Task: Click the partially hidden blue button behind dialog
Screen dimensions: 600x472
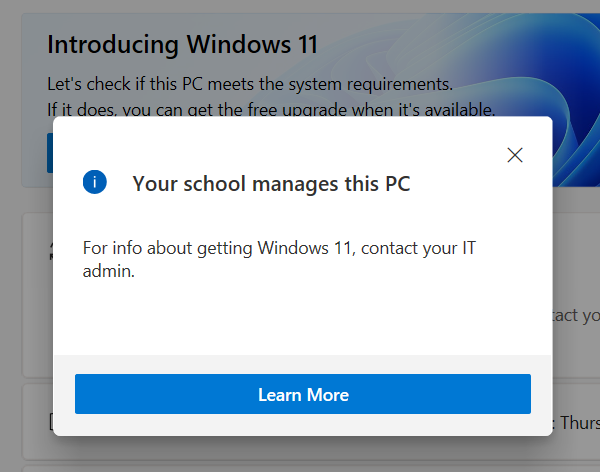Action: (x=50, y=153)
